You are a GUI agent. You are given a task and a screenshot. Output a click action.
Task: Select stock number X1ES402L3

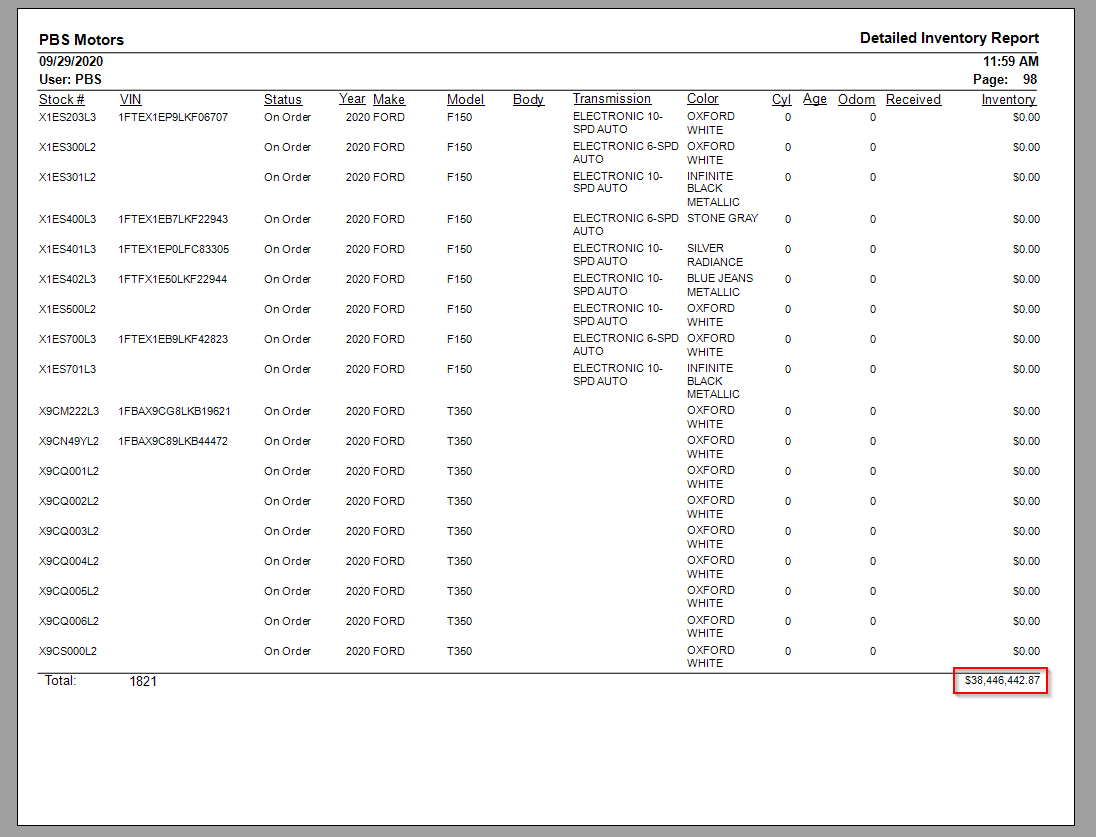pos(67,280)
